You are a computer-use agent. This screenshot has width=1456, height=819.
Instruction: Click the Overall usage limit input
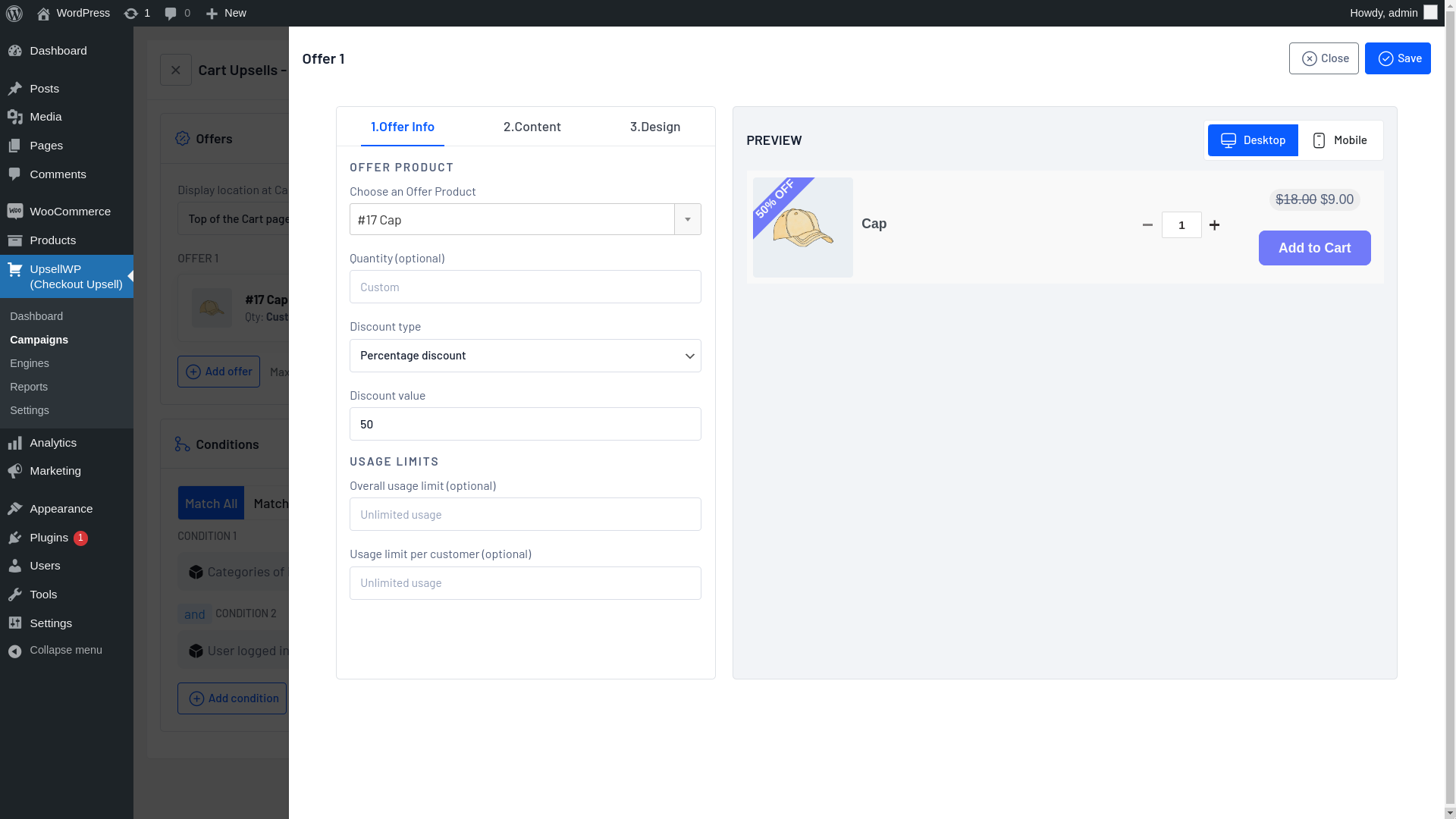[525, 513]
